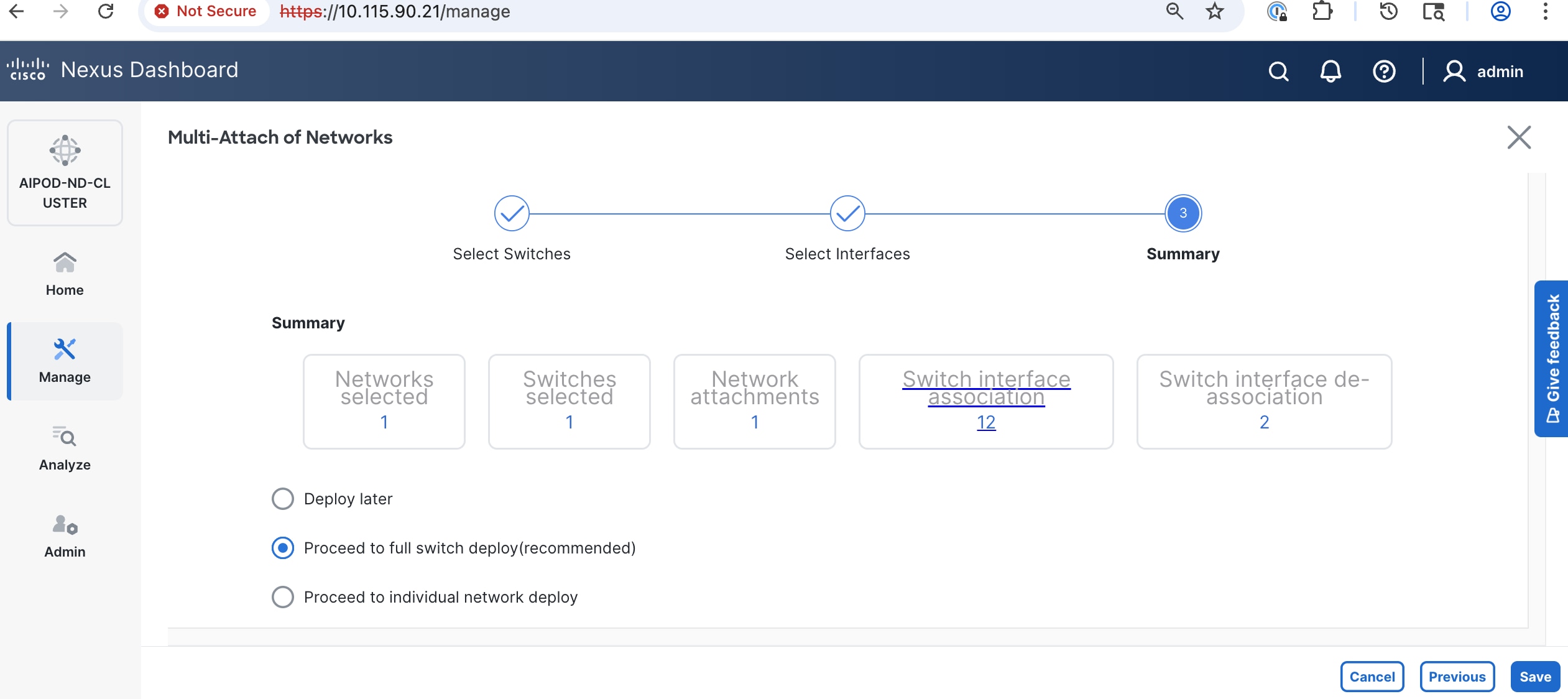Select Proceed to individual network deploy

pos(283,597)
